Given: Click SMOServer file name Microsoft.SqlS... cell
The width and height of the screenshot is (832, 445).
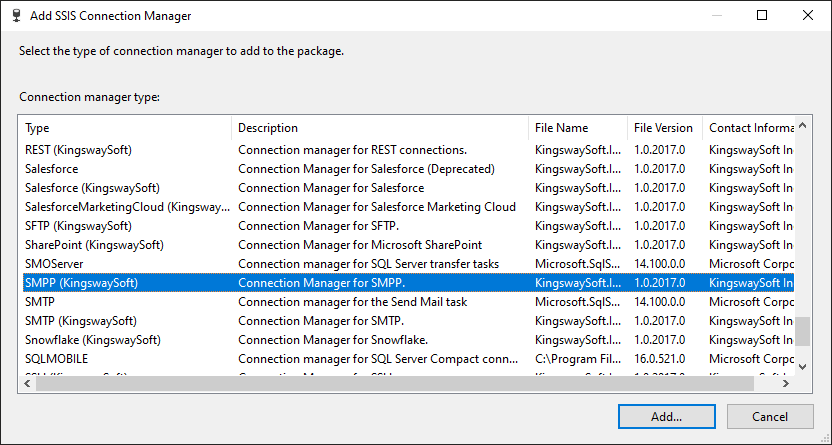Looking at the screenshot, I should (x=578, y=264).
